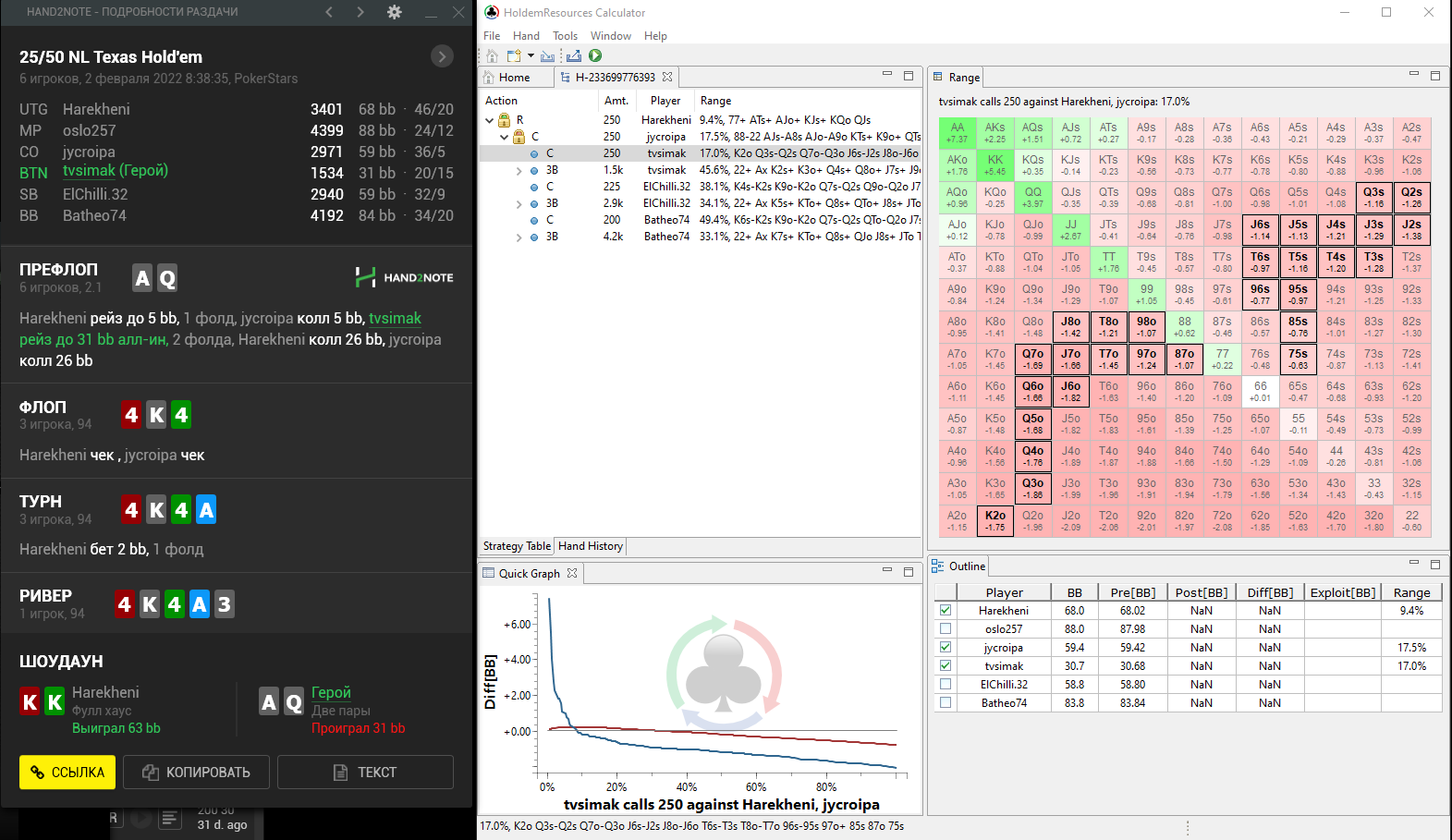Open the Window menu
1452x840 pixels.
click(611, 36)
